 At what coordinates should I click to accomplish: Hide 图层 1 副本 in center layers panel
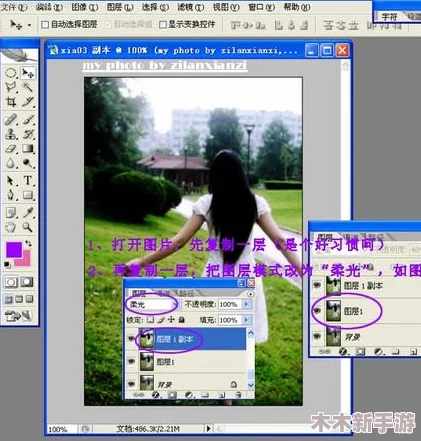click(132, 339)
